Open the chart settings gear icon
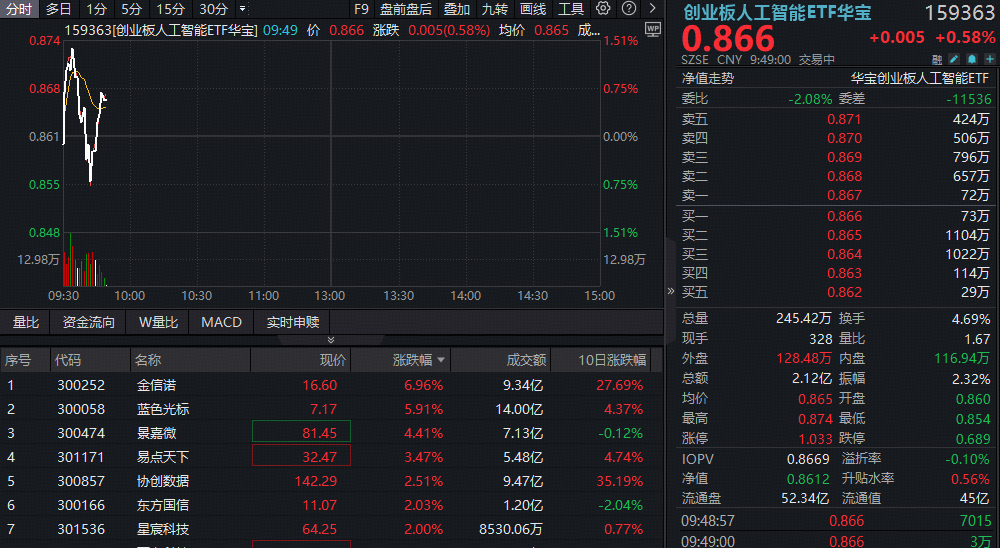 click(603, 9)
